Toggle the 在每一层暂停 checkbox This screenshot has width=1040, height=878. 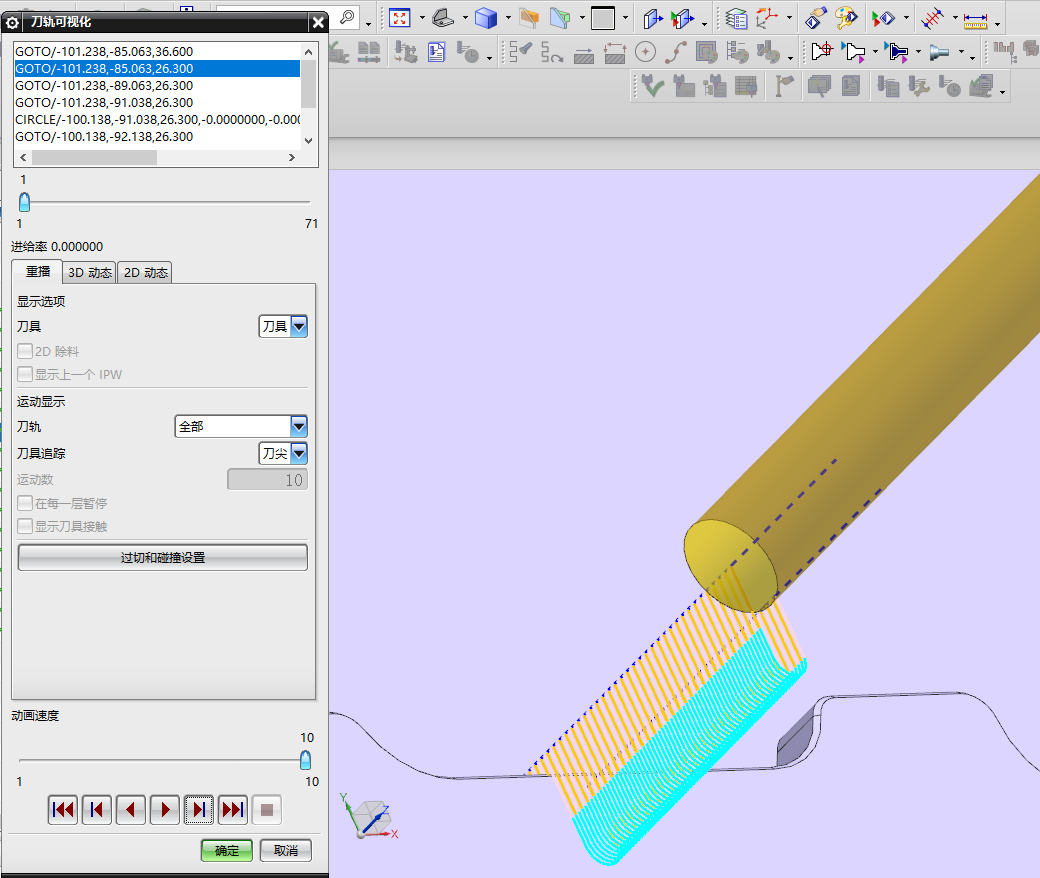click(25, 503)
